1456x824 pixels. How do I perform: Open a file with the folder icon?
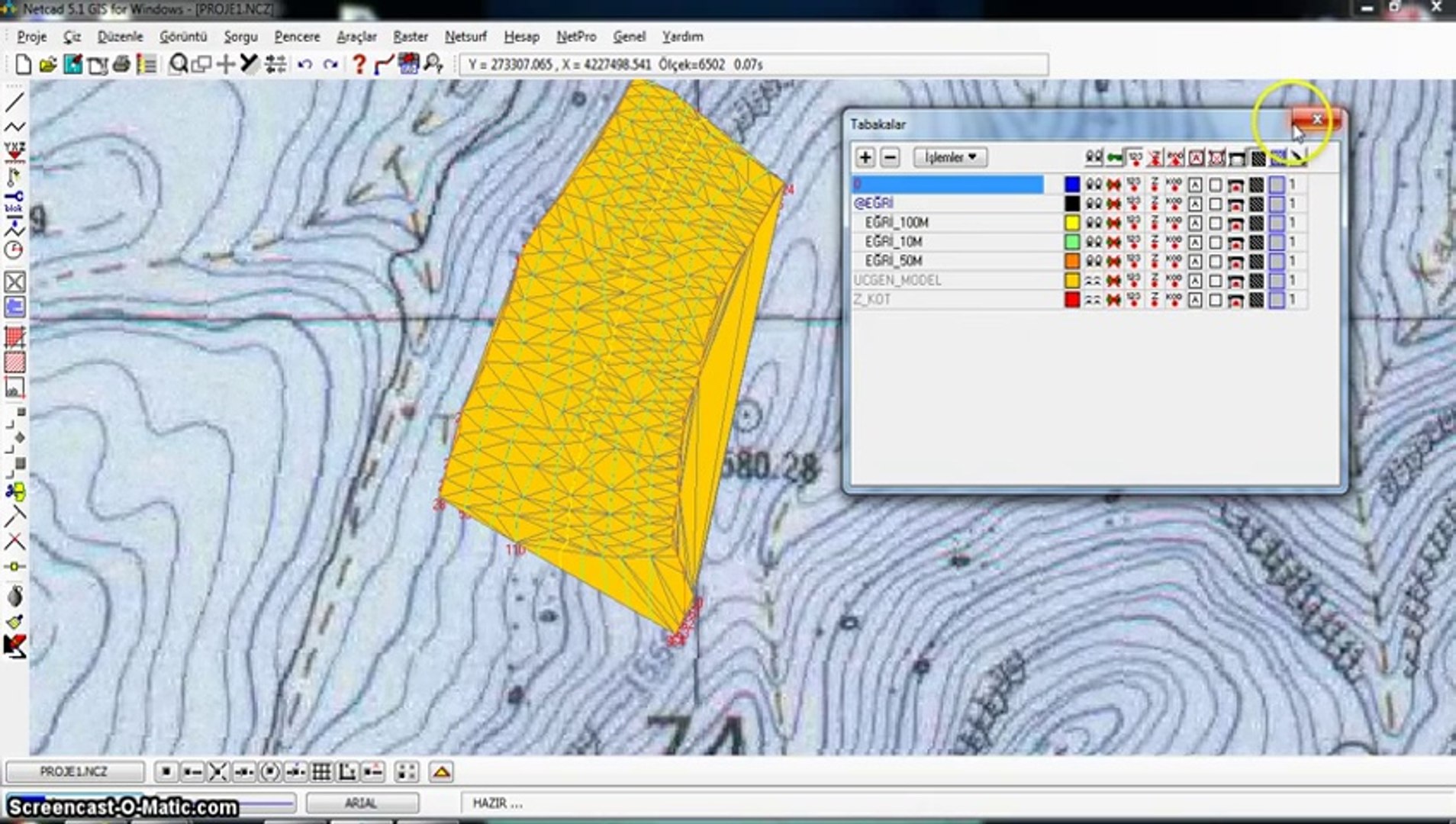[47, 65]
